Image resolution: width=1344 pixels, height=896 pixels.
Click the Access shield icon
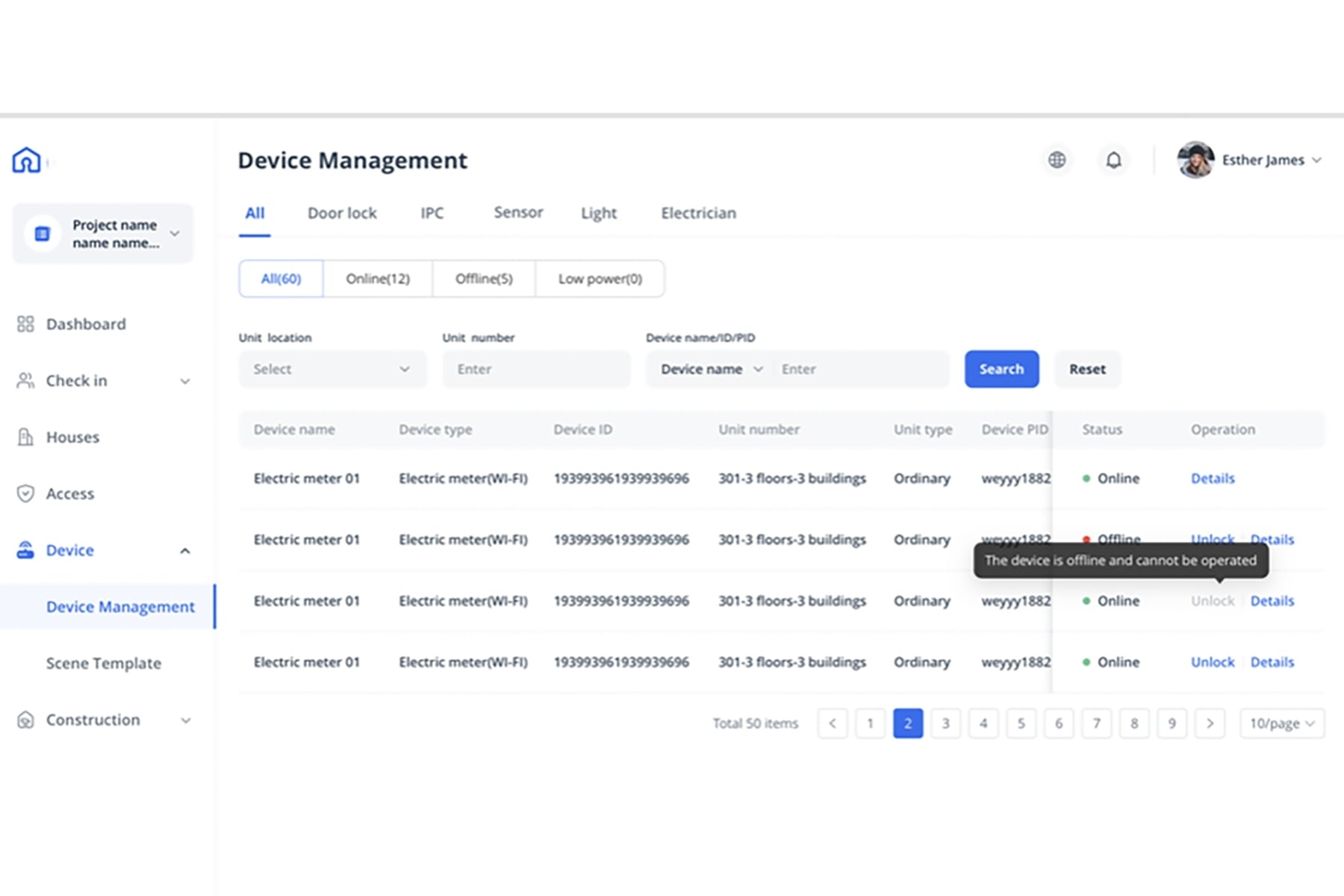click(x=25, y=494)
